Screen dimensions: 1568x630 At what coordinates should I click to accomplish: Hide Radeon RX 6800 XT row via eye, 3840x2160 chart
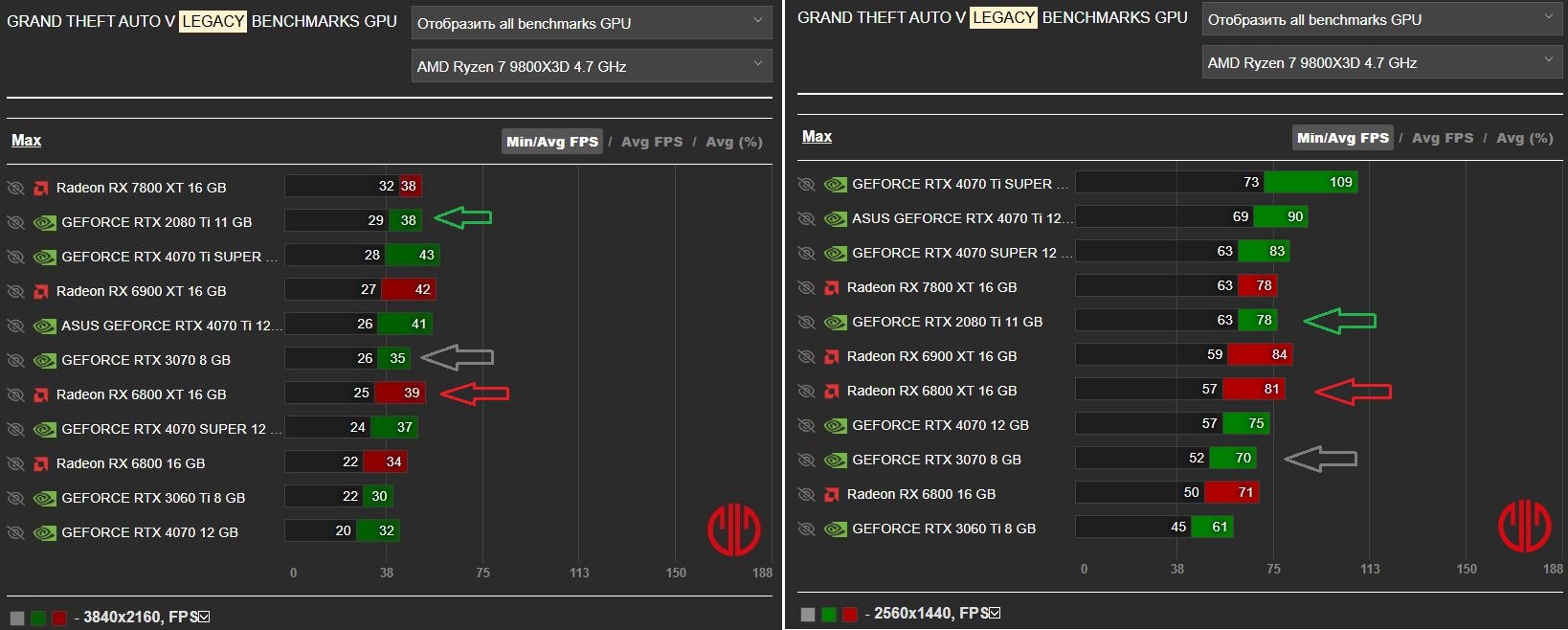15,394
